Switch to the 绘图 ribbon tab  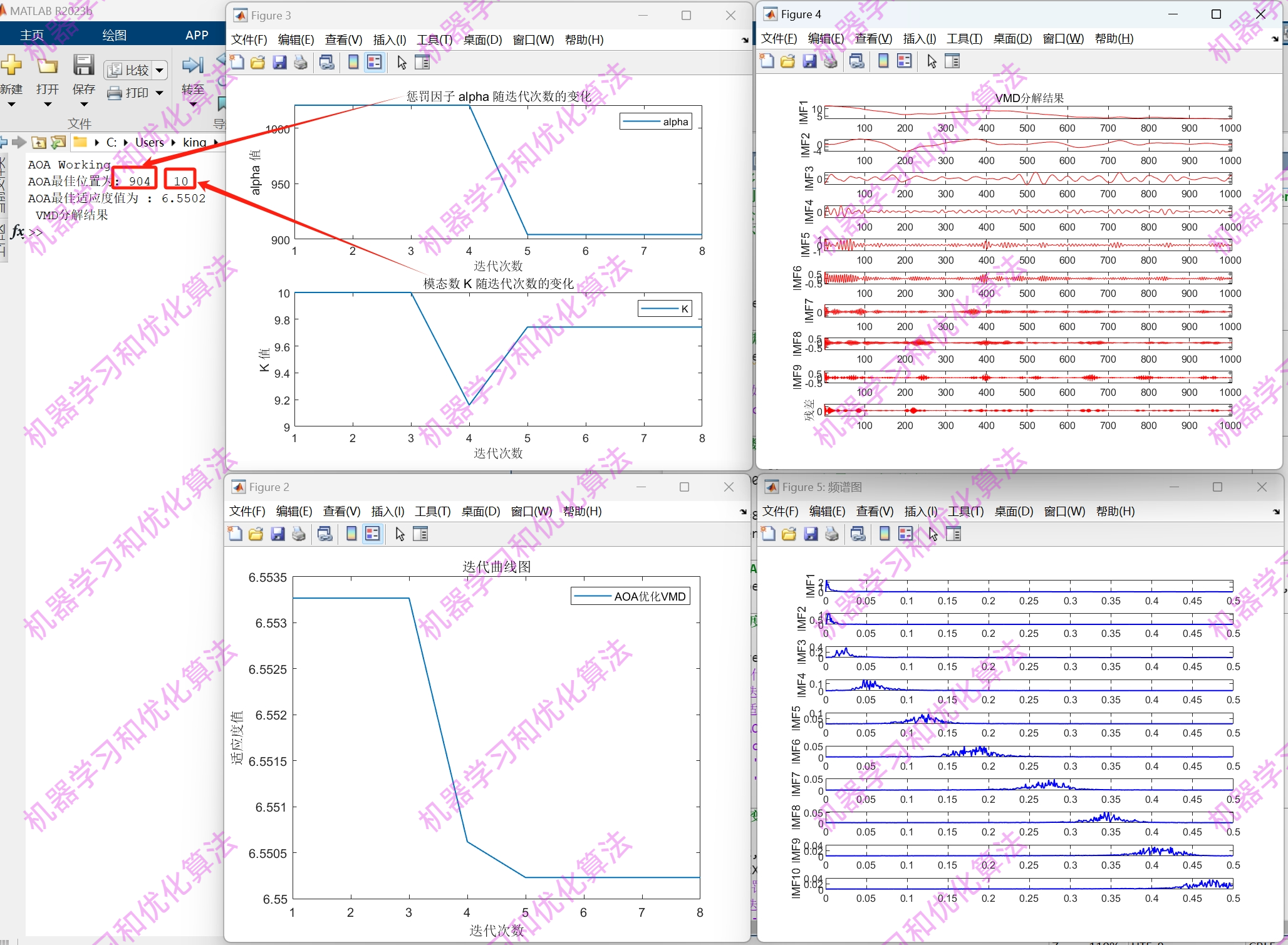tap(114, 35)
